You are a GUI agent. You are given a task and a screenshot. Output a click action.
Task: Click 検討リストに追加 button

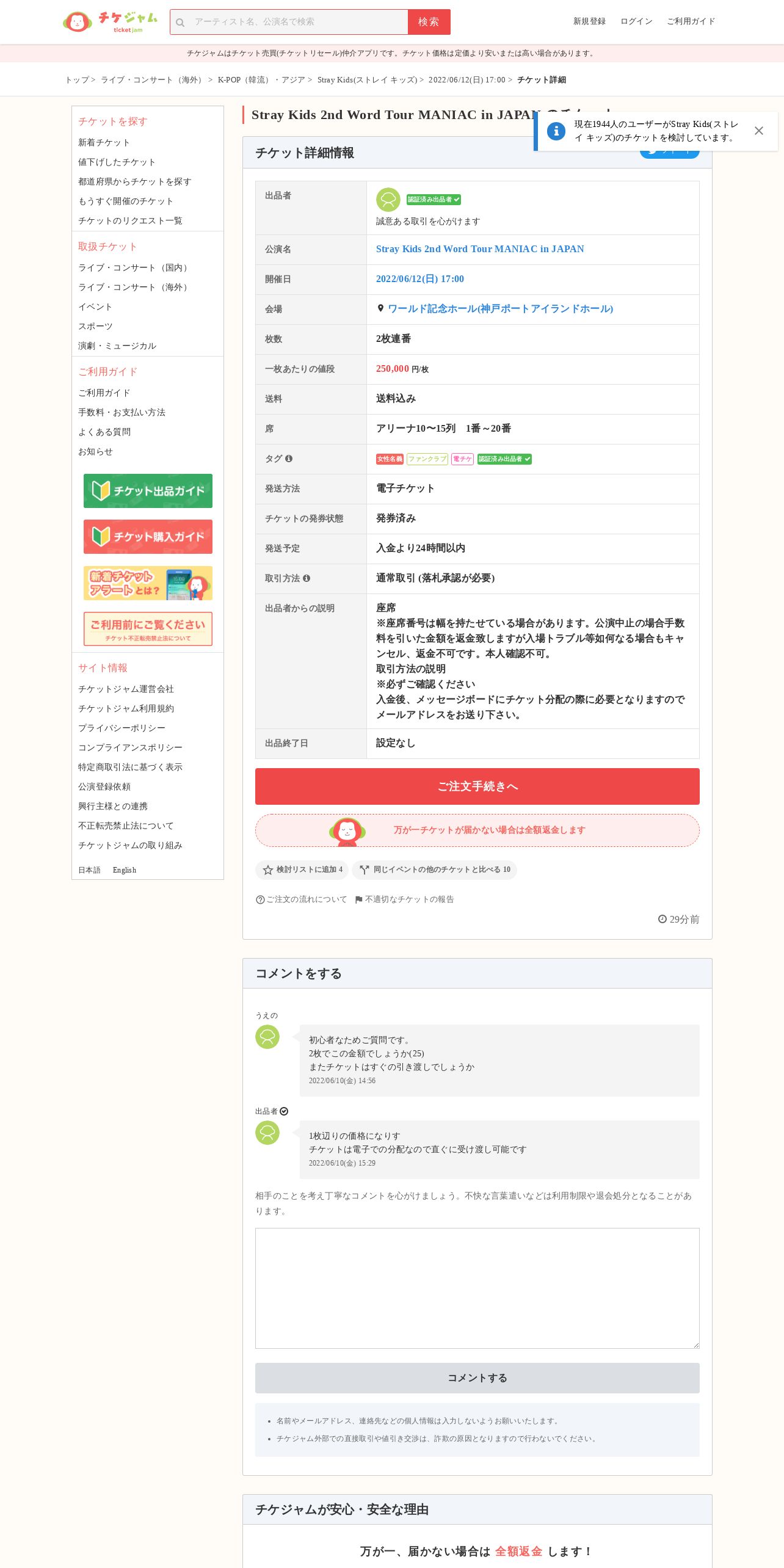pyautogui.click(x=302, y=870)
